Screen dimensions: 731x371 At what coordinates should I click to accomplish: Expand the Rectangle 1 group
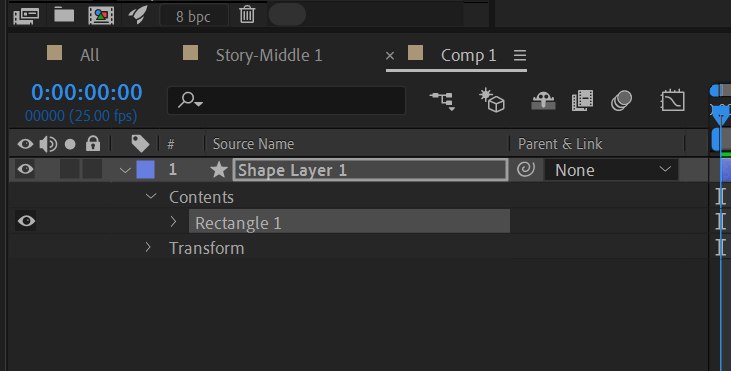click(173, 221)
